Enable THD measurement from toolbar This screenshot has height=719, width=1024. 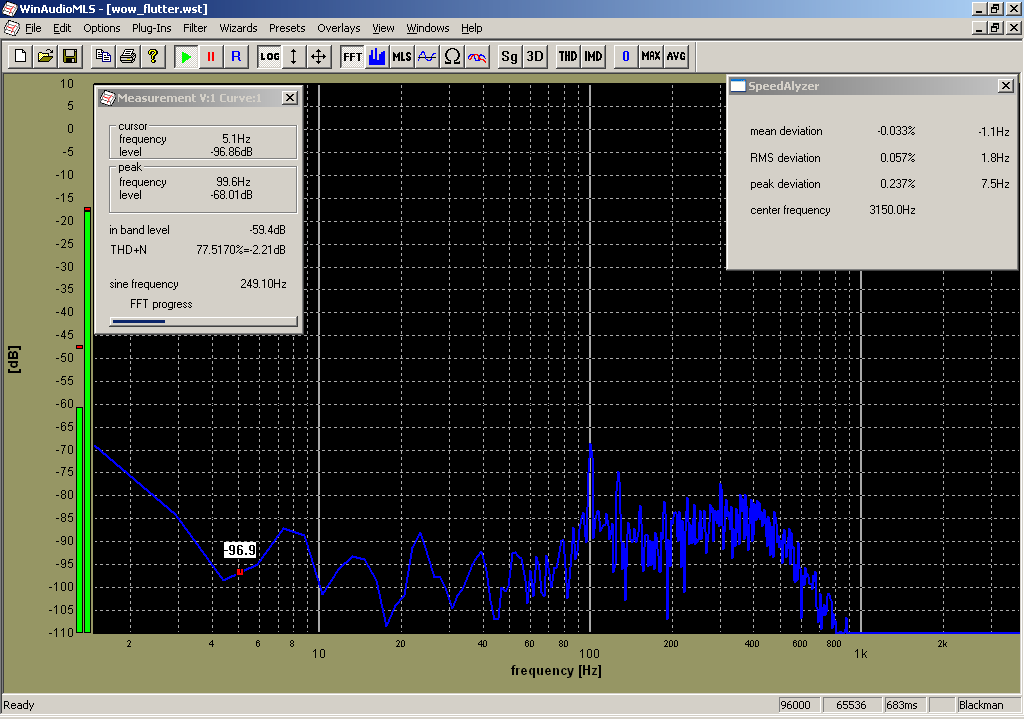click(x=568, y=57)
